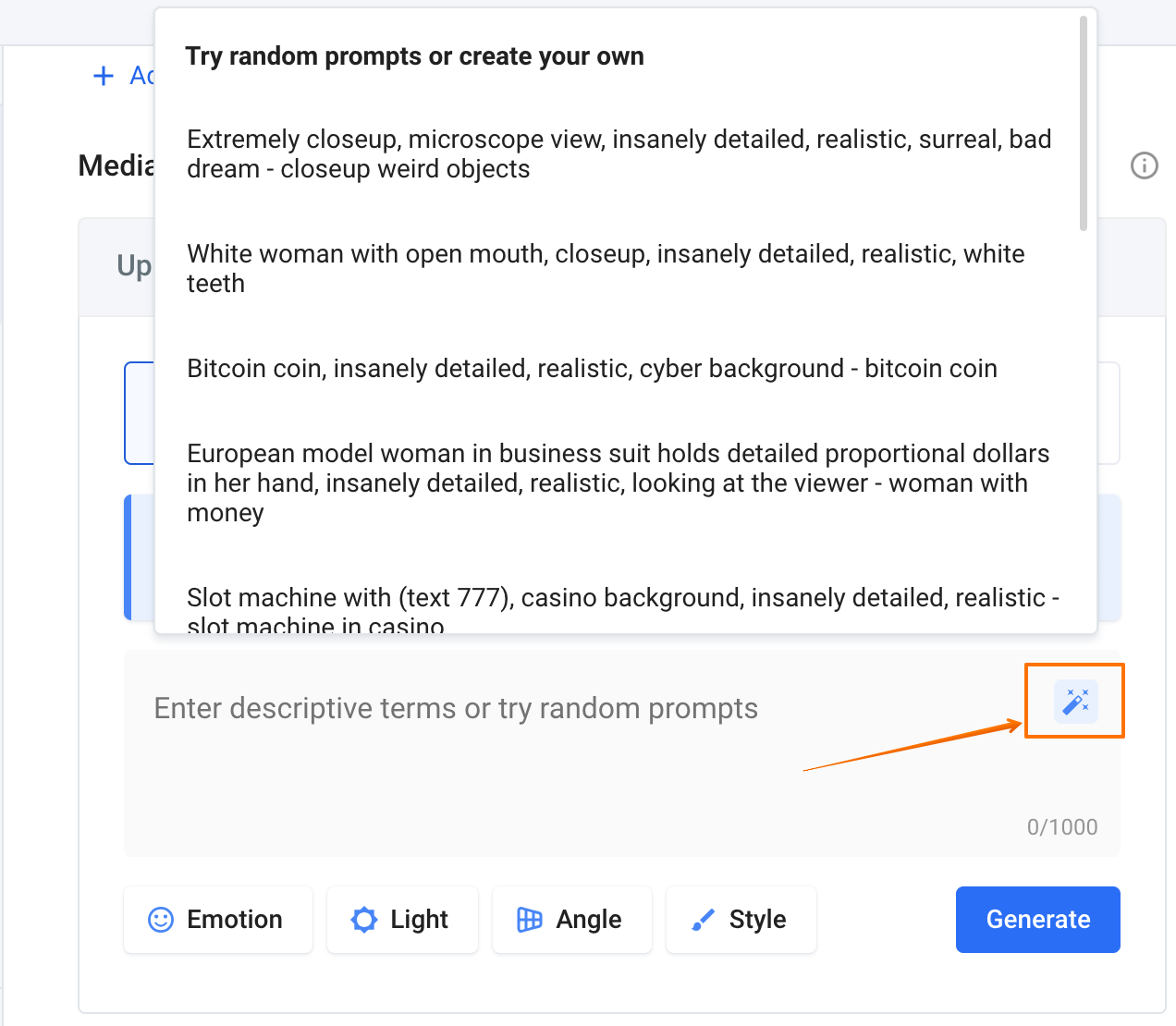Image resolution: width=1176 pixels, height=1026 pixels.
Task: Click the magic wand random prompts icon
Action: click(x=1075, y=702)
